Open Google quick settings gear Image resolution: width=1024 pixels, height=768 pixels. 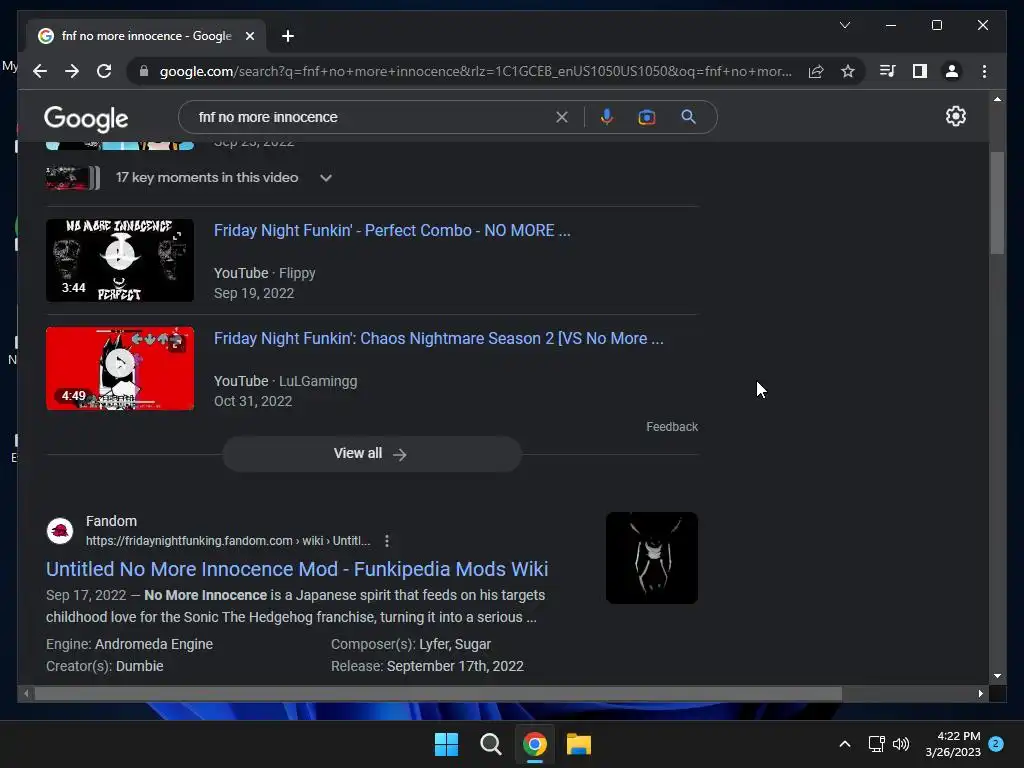coord(955,116)
